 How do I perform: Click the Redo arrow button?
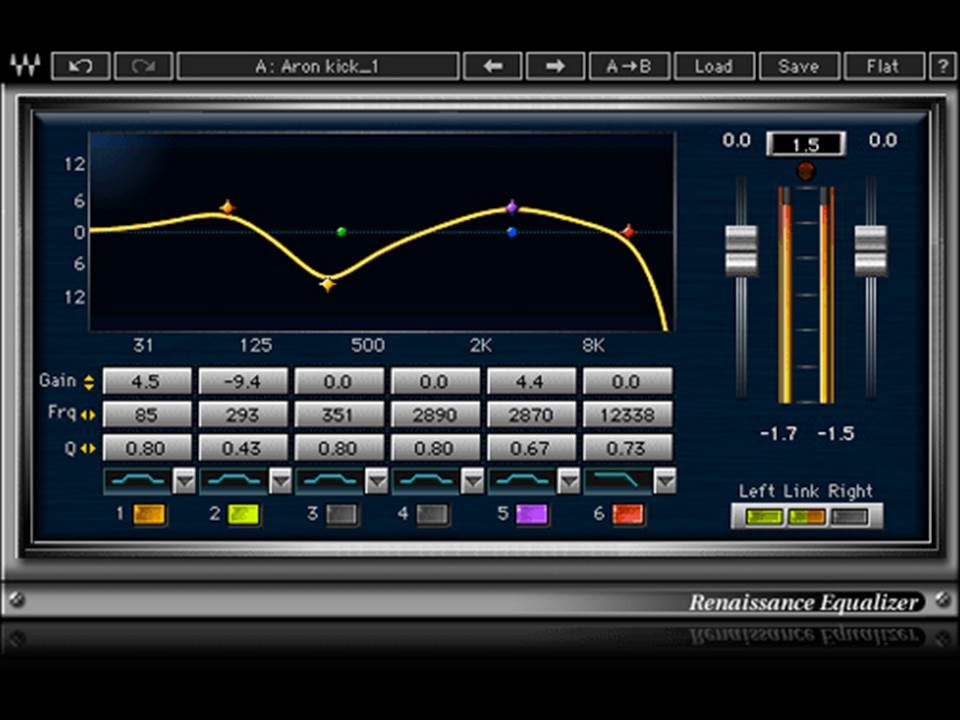tap(144, 66)
